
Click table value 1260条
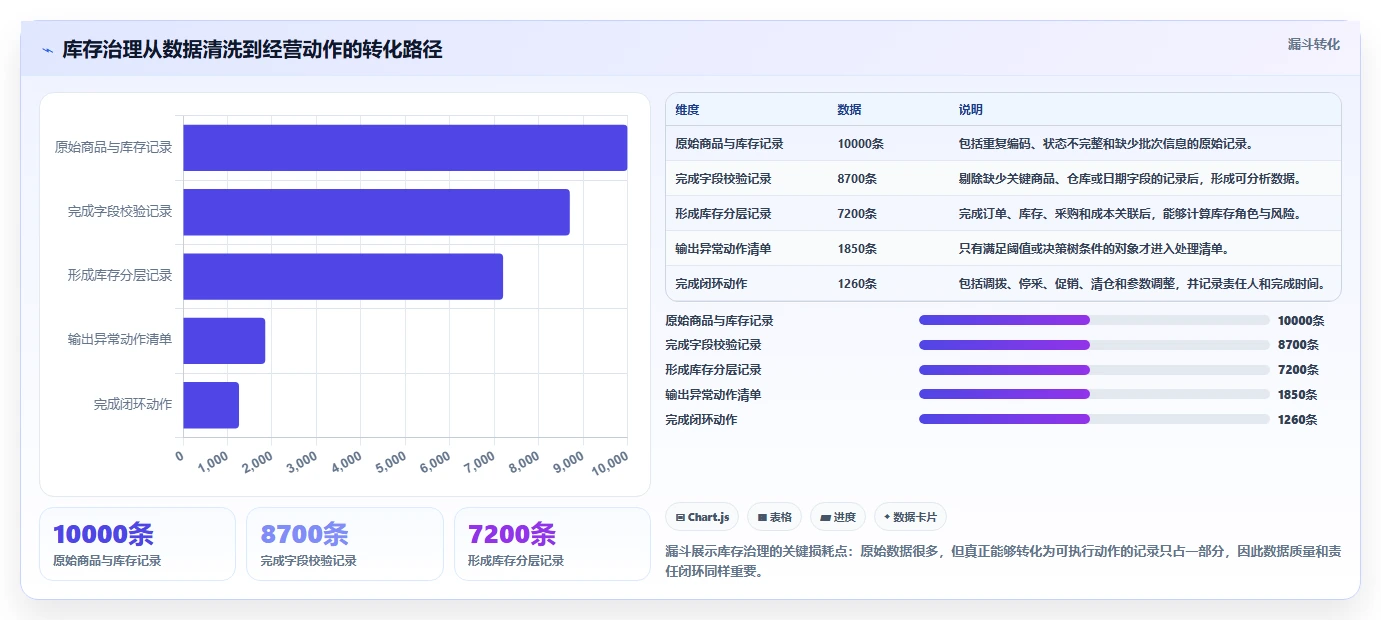click(x=857, y=283)
